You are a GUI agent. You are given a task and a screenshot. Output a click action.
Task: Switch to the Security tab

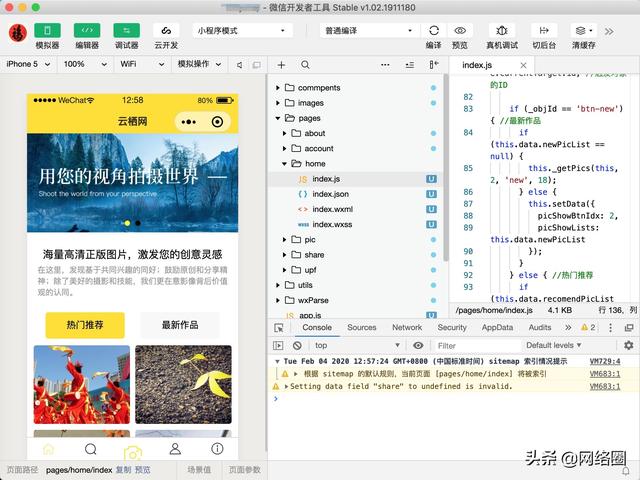pyautogui.click(x=452, y=327)
